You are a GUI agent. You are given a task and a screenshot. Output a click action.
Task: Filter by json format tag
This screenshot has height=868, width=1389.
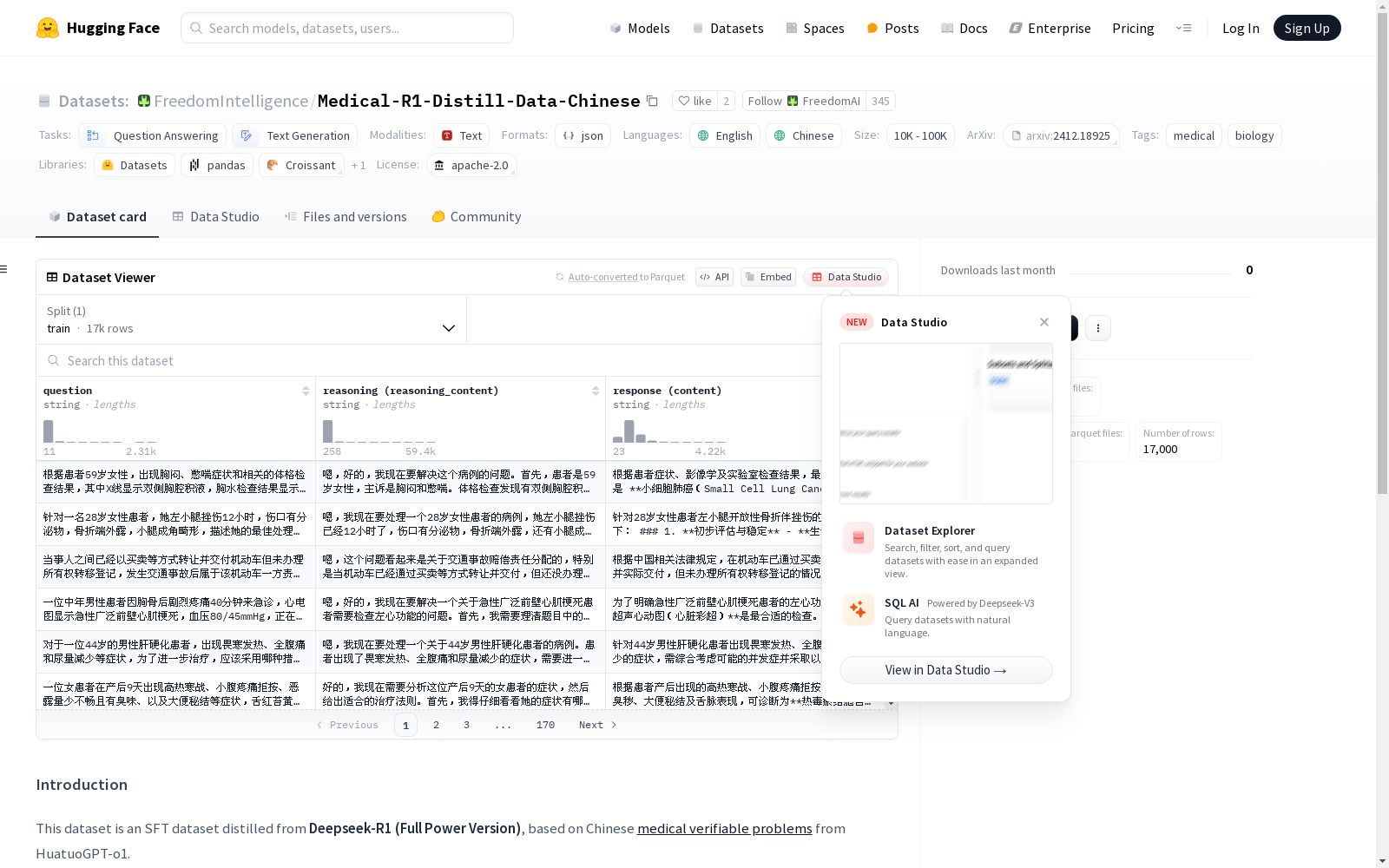(583, 135)
